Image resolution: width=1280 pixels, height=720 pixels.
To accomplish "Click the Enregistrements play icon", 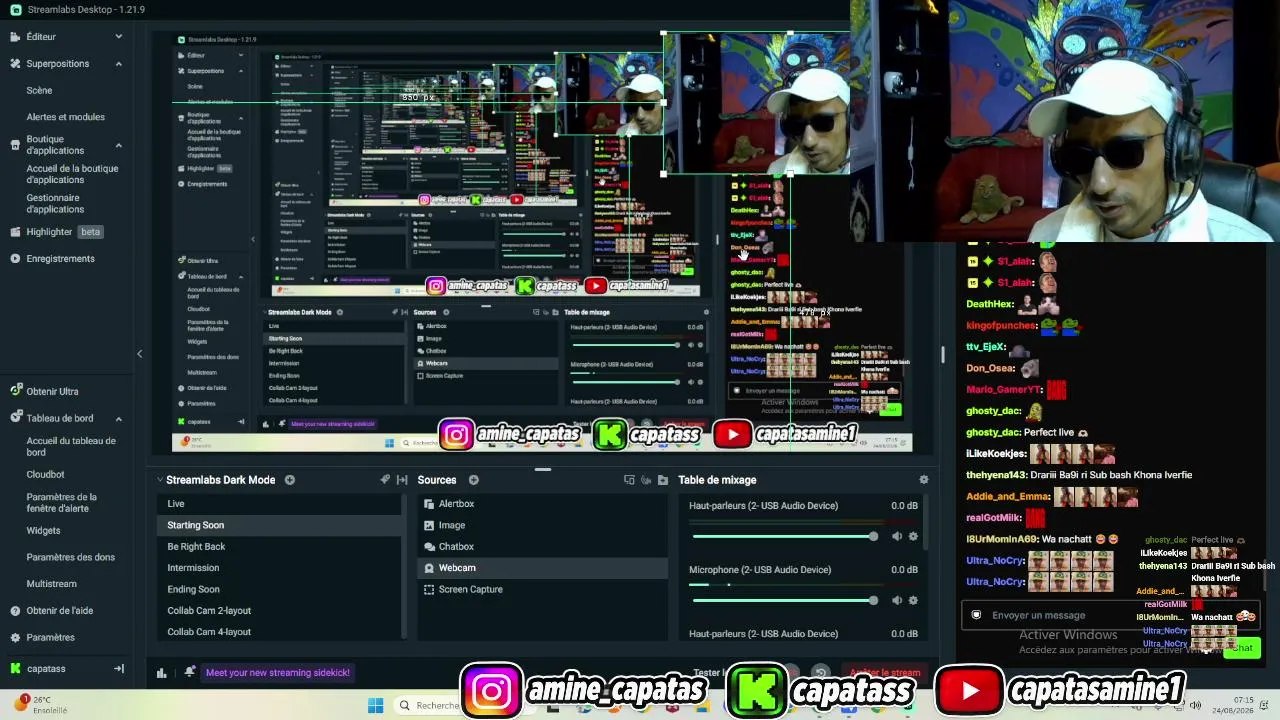I will click(x=15, y=259).
